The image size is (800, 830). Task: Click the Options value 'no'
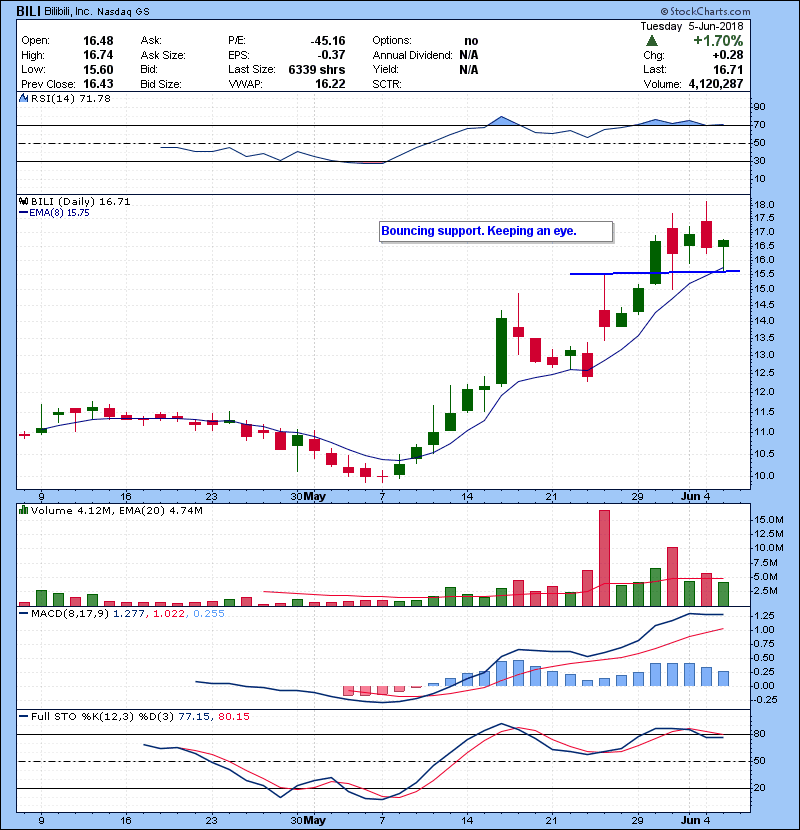(471, 41)
